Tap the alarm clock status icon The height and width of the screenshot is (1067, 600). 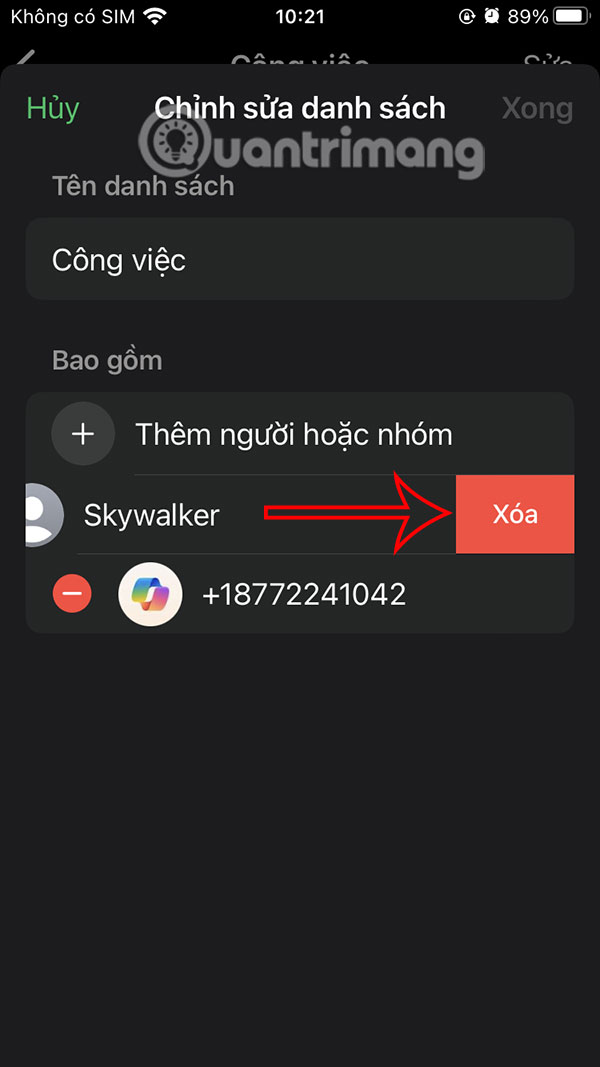(491, 16)
